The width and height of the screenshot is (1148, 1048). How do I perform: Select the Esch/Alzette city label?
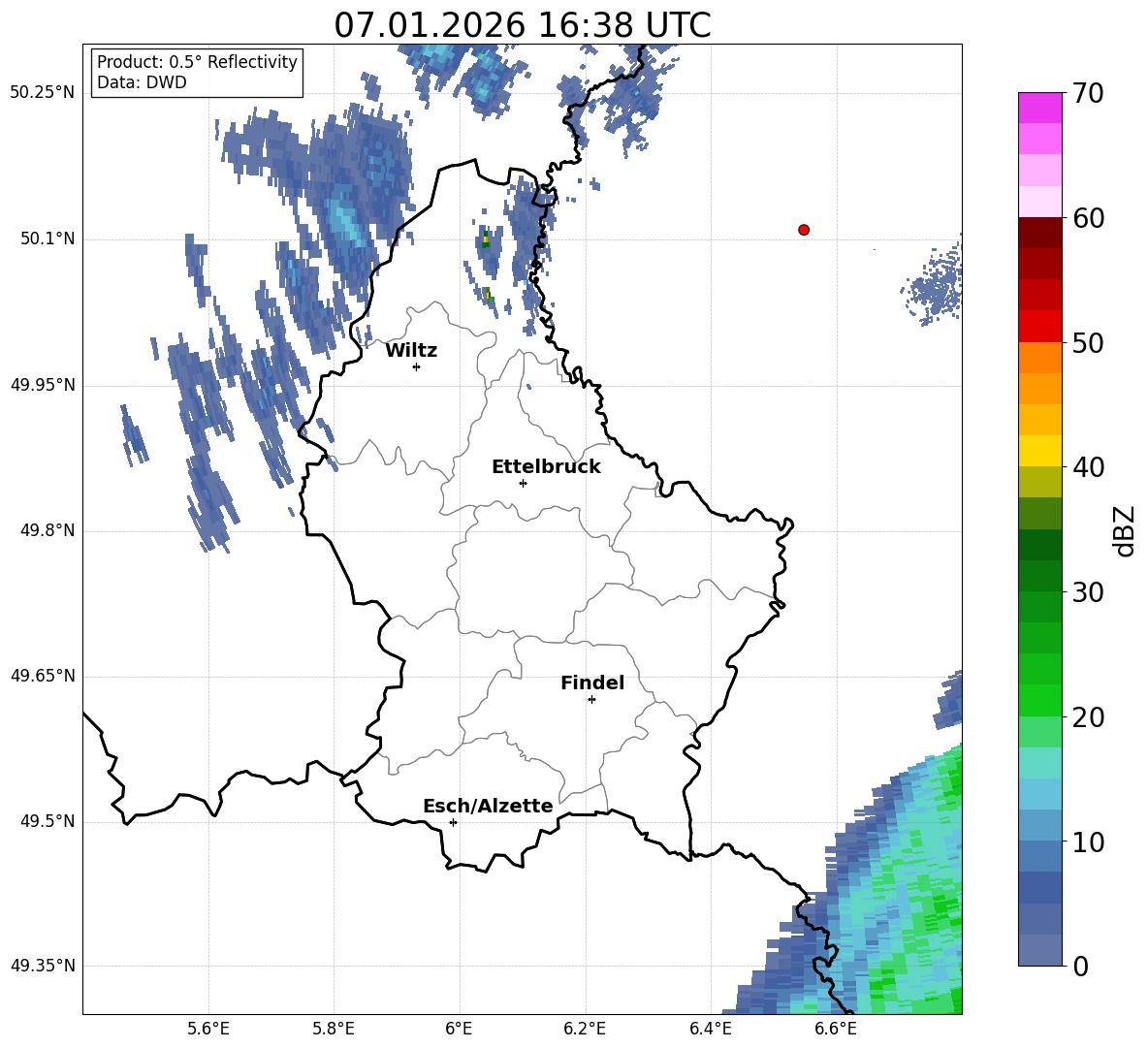point(488,806)
